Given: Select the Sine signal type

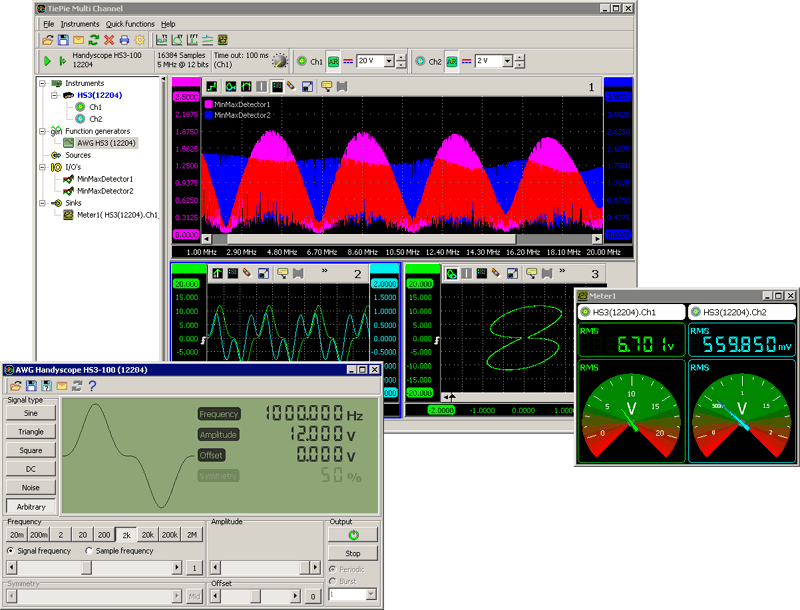Looking at the screenshot, I should 31,413.
